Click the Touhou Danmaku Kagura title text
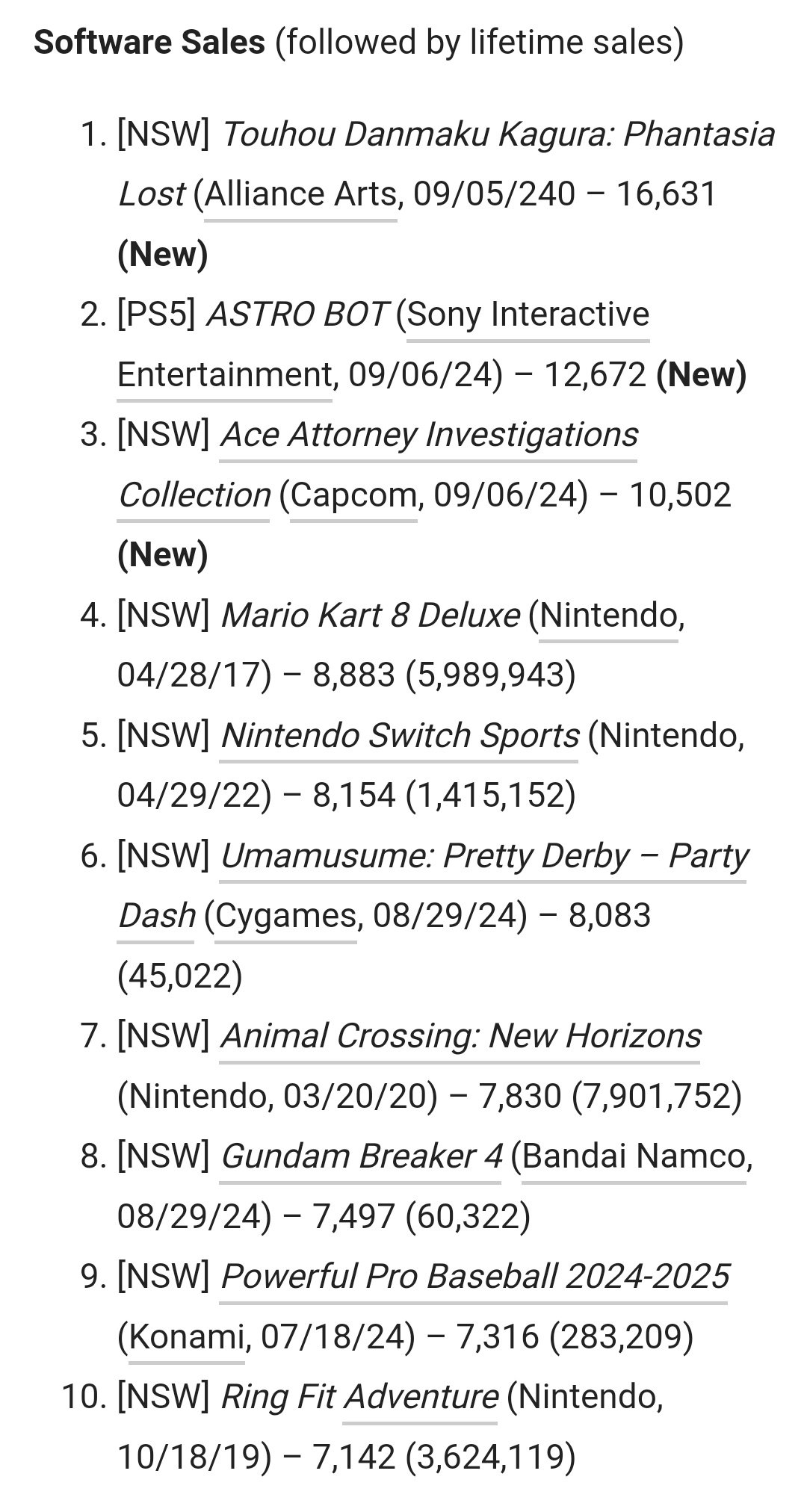Viewport: 807px width, 1512px height. coord(447,164)
